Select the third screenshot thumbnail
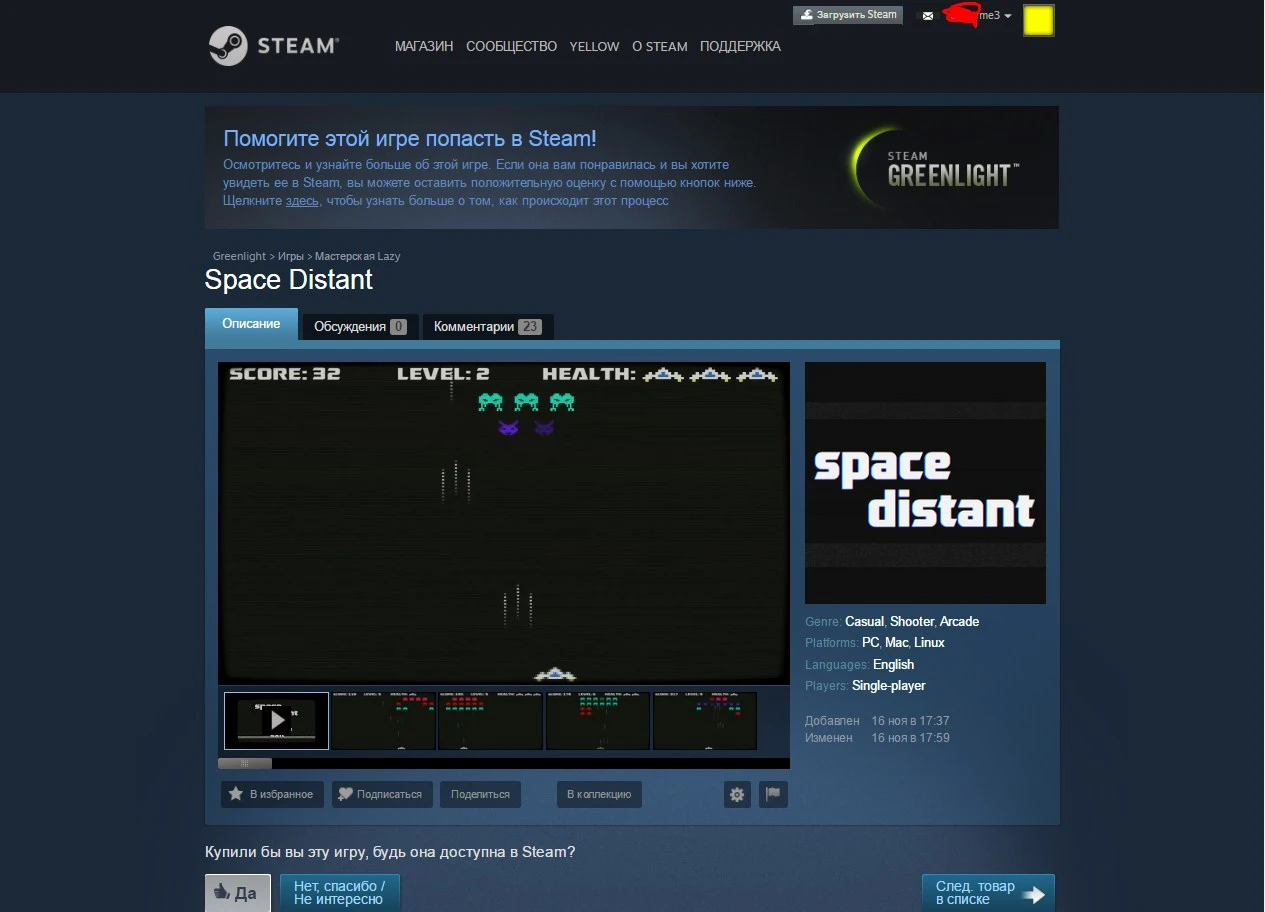Image resolution: width=1265 pixels, height=912 pixels. pos(491,720)
